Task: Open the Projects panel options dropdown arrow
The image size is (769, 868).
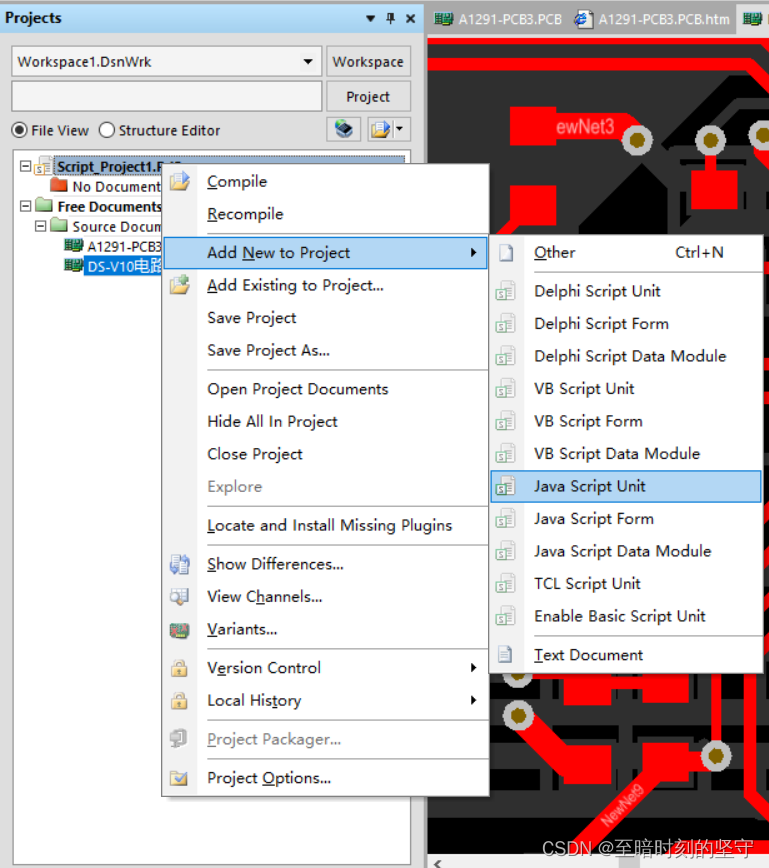Action: point(370,18)
